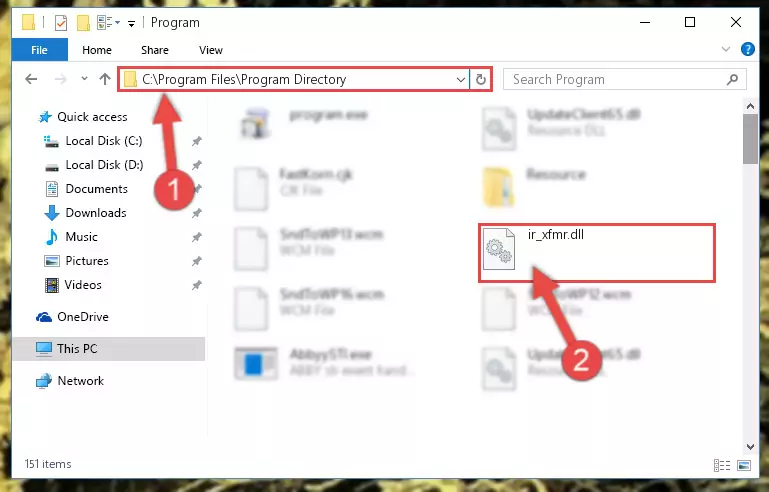The width and height of the screenshot is (769, 492).
Task: Click Properties icon in quick access toolbar
Action: (61, 23)
